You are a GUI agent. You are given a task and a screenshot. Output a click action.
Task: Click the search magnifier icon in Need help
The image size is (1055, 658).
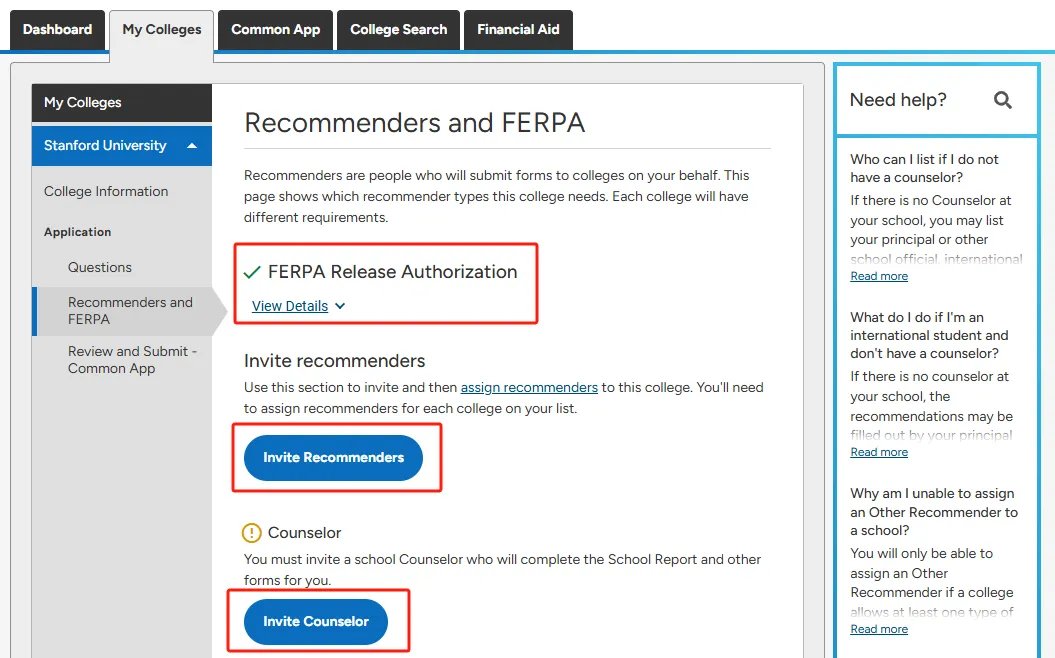(1002, 100)
